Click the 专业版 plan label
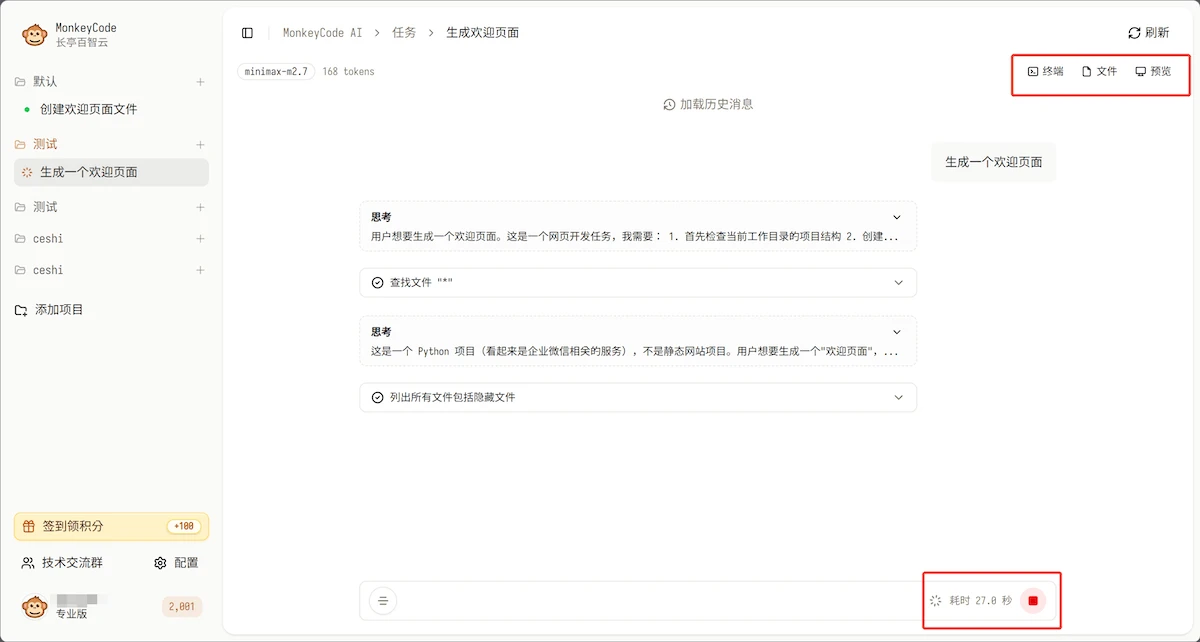The width and height of the screenshot is (1200, 642). [x=71, y=614]
